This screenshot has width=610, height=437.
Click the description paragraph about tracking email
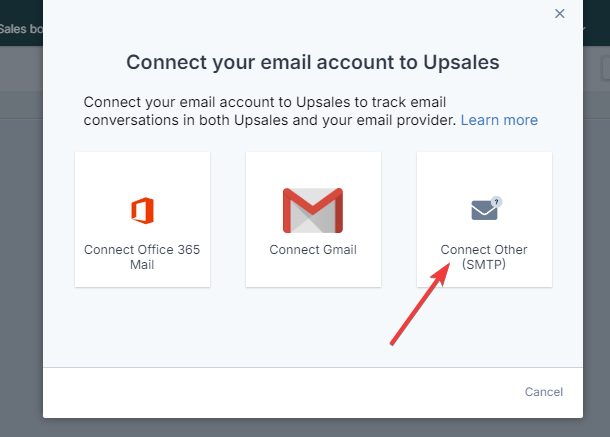coord(310,111)
